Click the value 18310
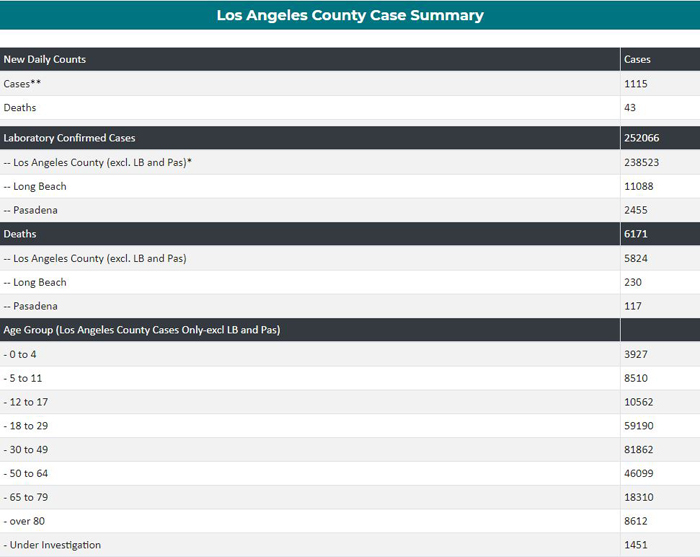 (638, 497)
